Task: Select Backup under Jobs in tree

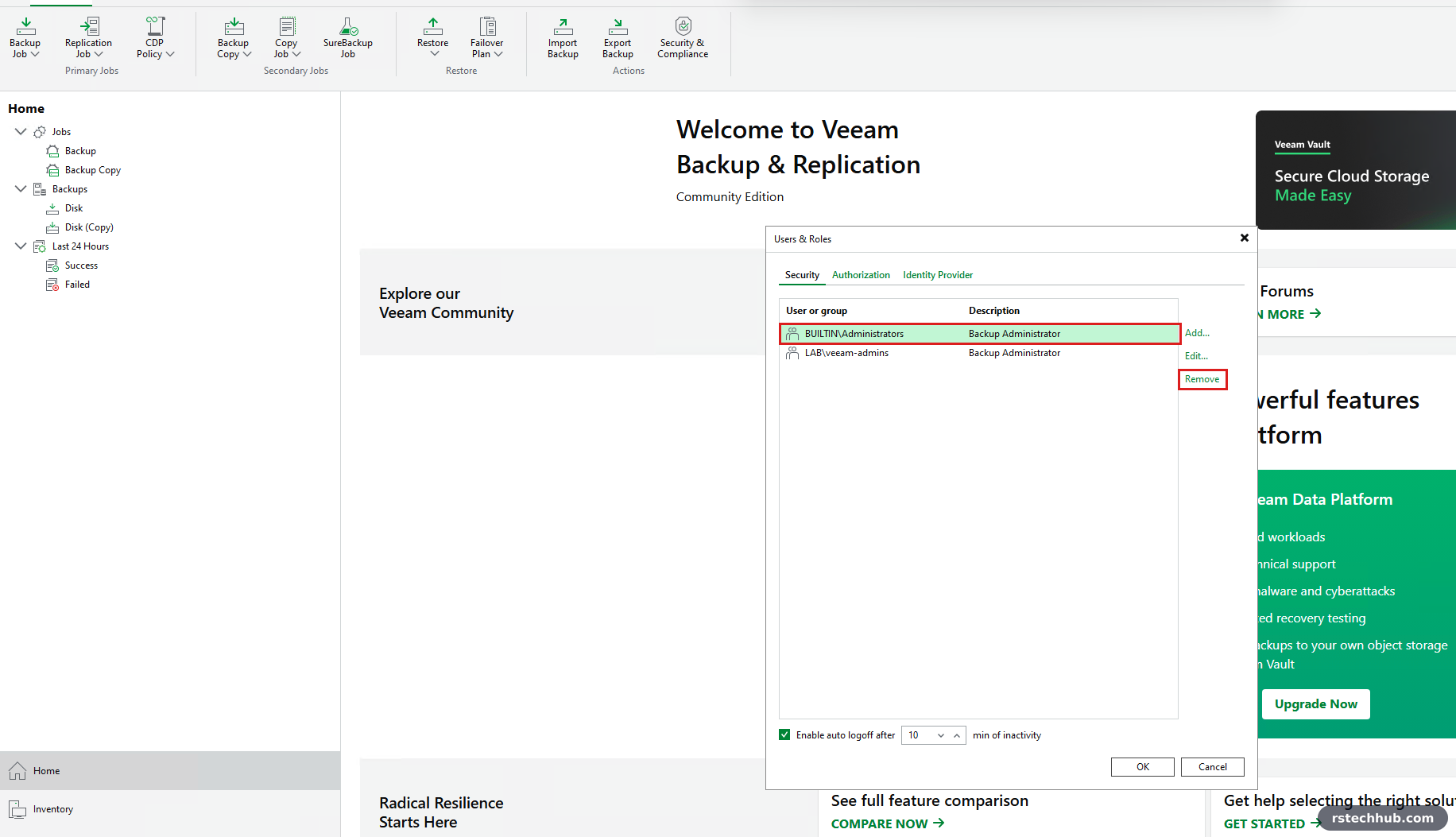Action: (80, 151)
